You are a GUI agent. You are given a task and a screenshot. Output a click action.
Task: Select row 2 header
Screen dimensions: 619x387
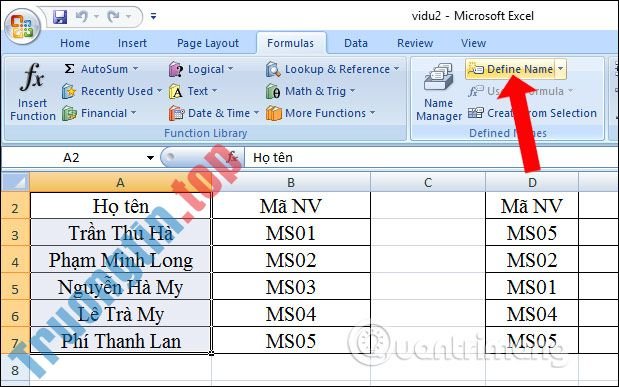(15, 206)
